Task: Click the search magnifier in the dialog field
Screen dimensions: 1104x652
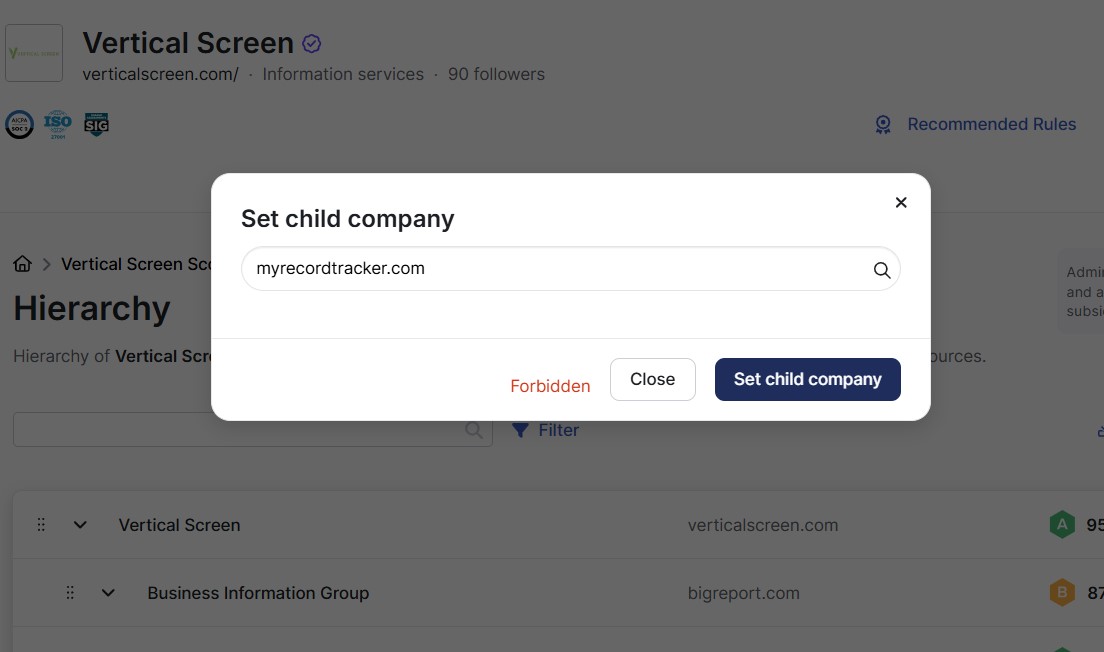Action: (x=882, y=270)
